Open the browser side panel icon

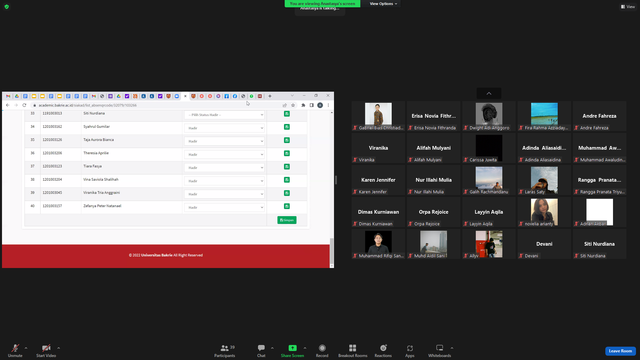pyautogui.click(x=311, y=105)
